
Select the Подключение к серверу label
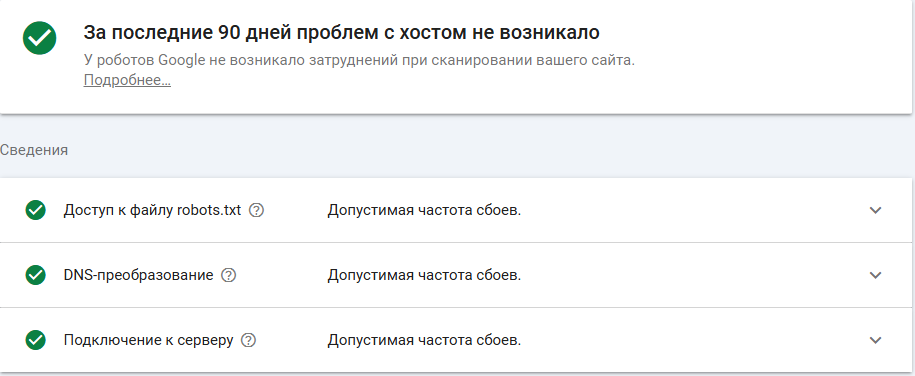148,340
